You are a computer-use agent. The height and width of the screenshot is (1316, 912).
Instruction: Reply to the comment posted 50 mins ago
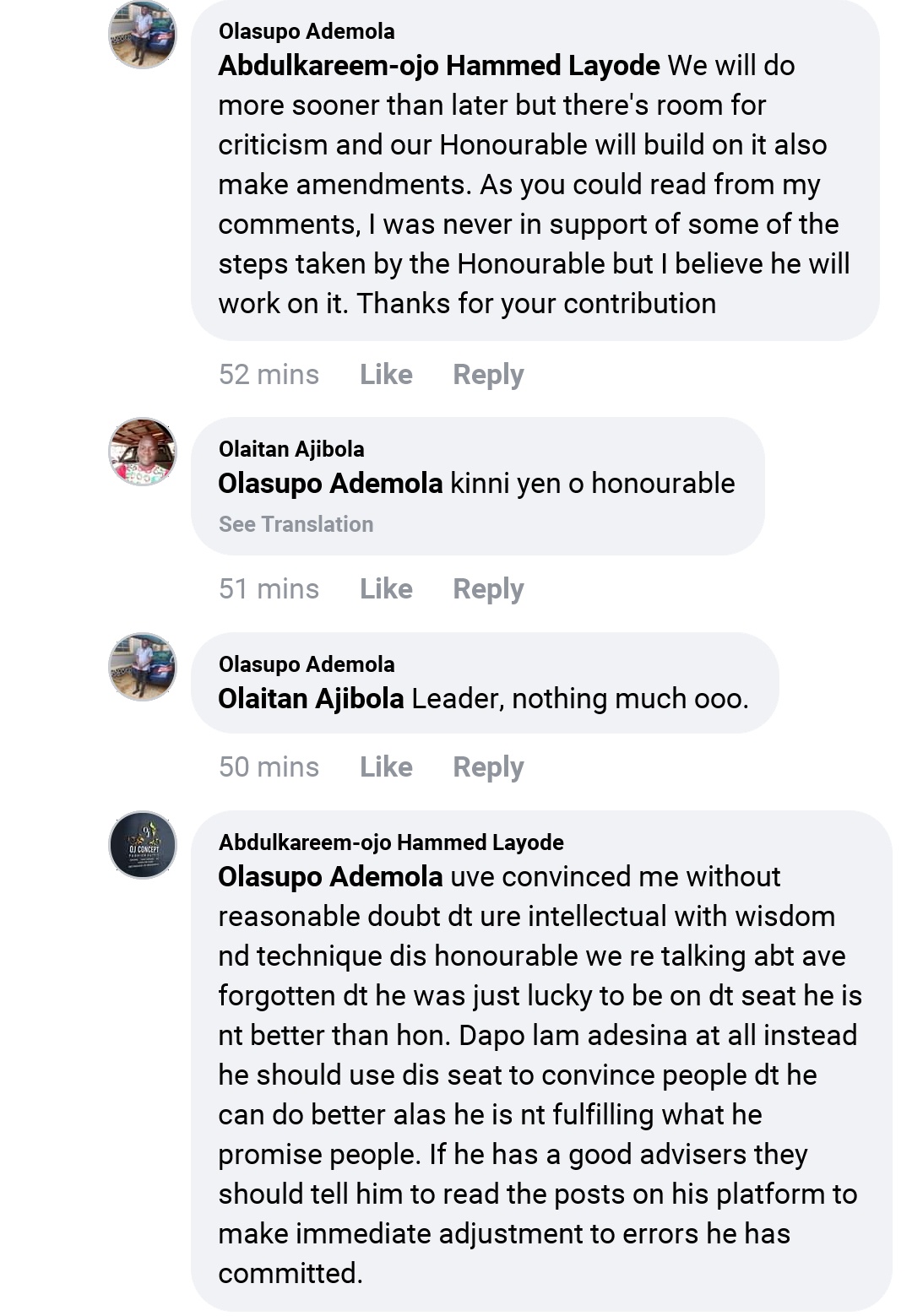coord(488,767)
